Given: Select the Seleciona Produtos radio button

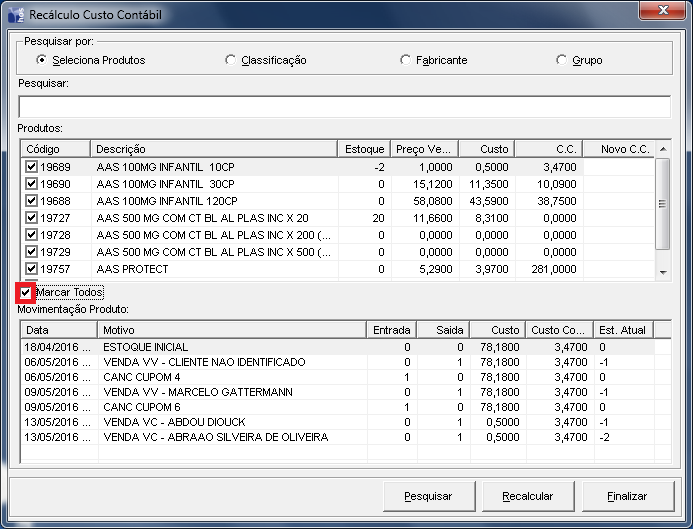Looking at the screenshot, I should coord(41,60).
